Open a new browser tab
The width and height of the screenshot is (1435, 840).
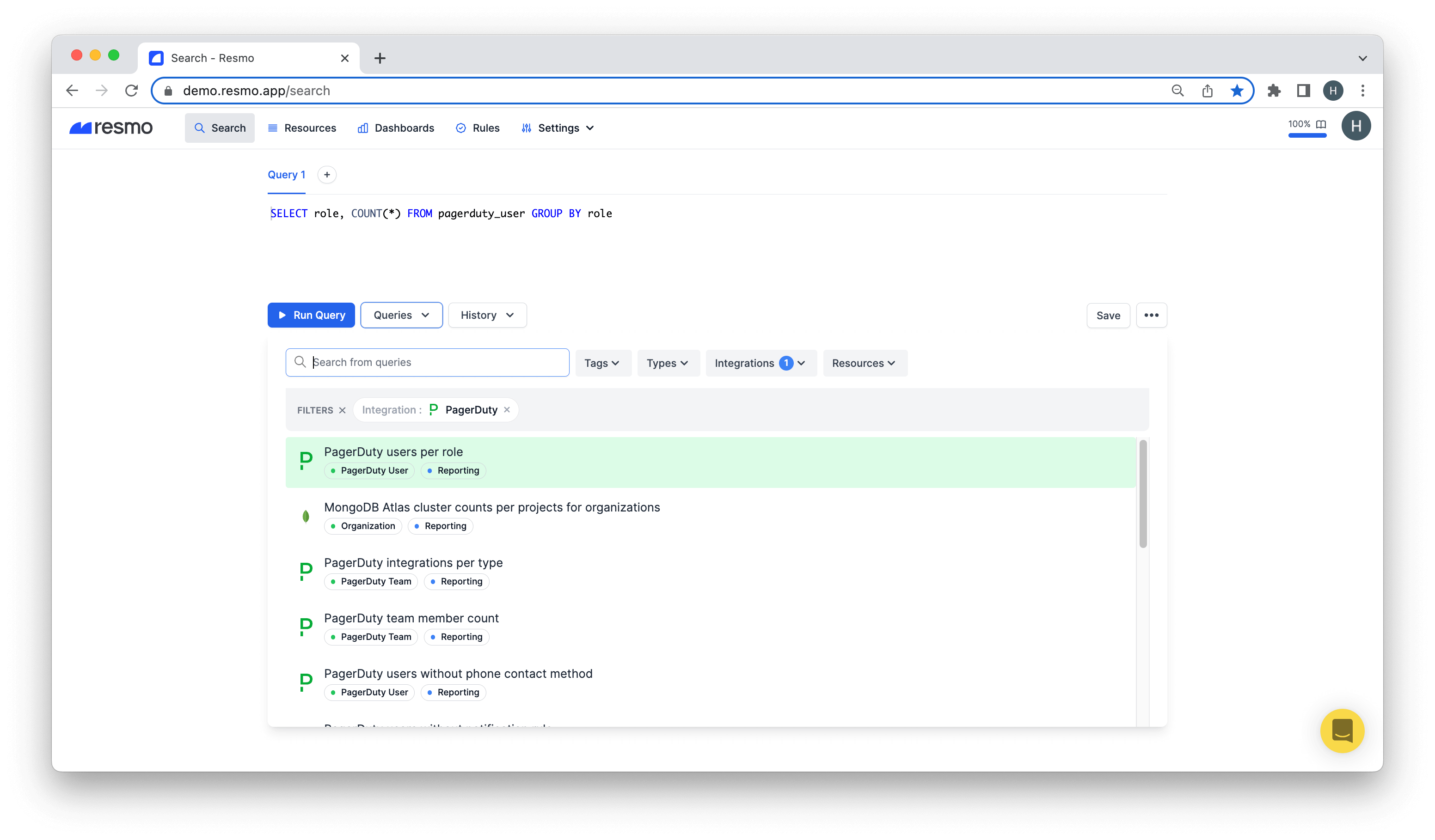(x=380, y=58)
